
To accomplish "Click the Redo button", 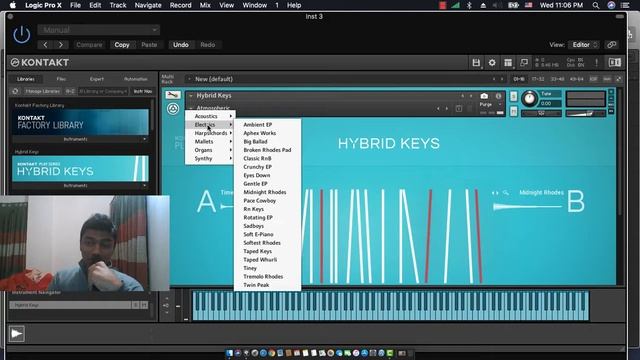I will pyautogui.click(x=207, y=45).
